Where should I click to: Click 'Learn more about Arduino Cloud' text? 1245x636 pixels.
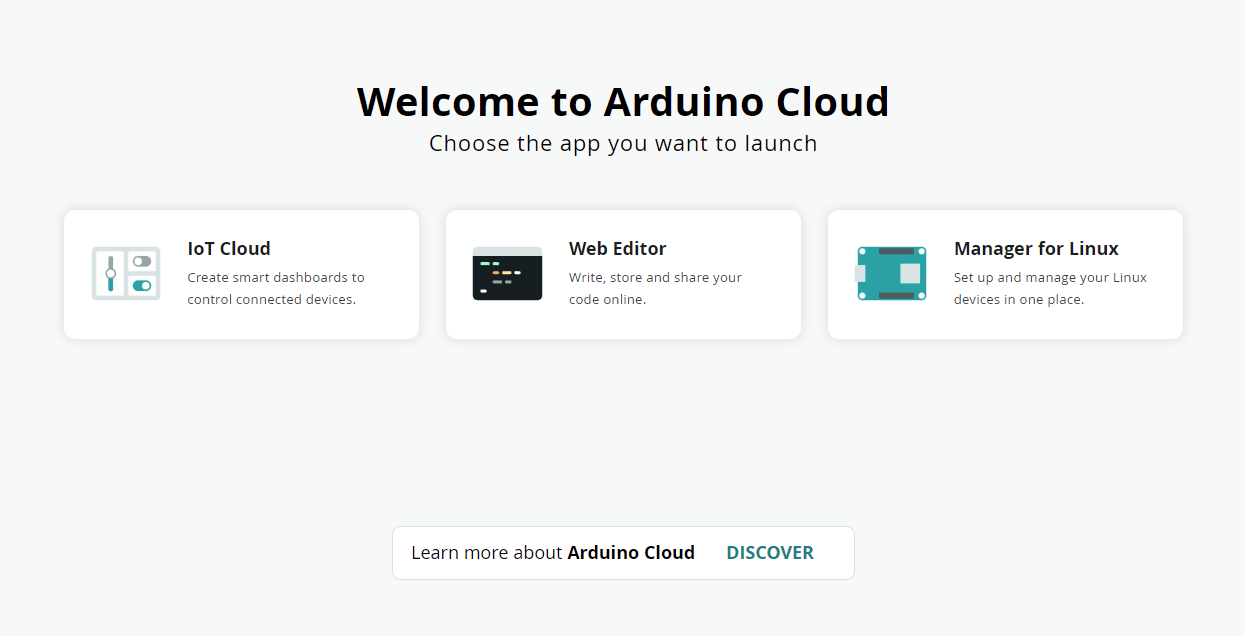tap(553, 553)
